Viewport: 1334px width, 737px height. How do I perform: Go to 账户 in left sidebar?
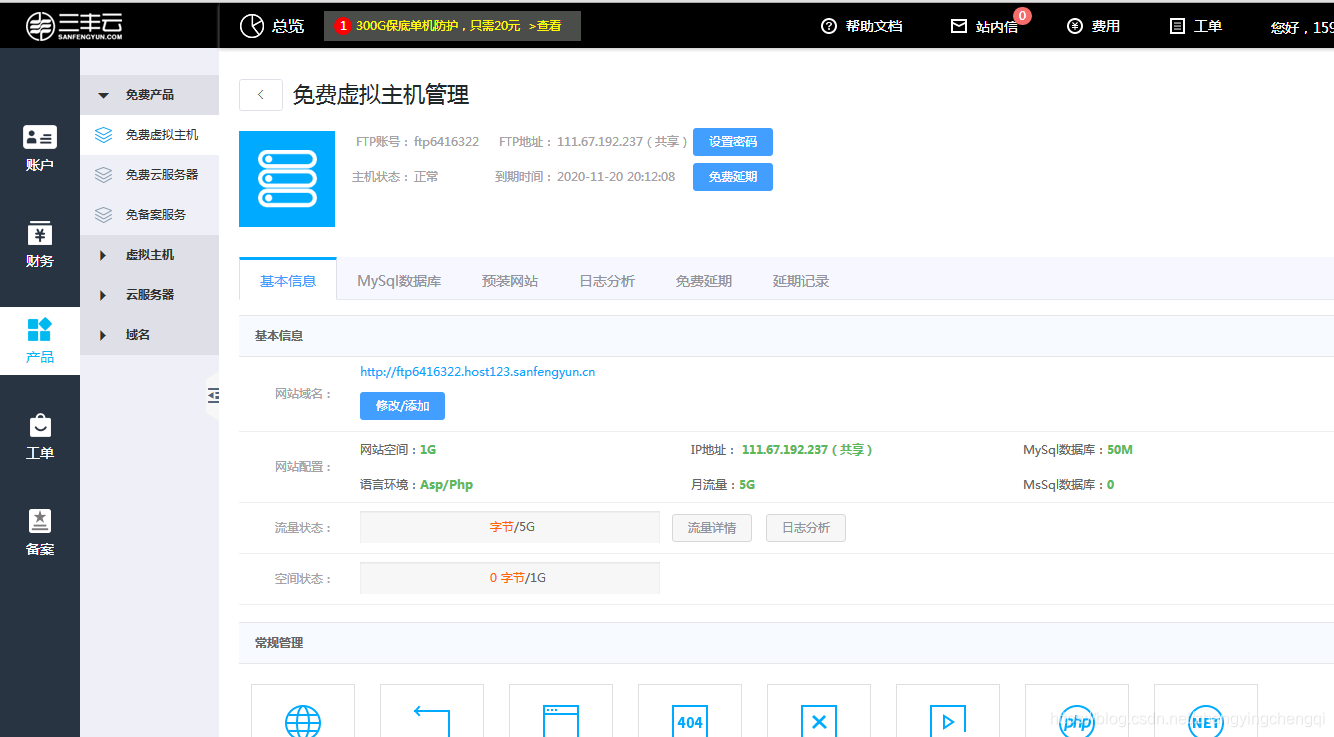point(40,148)
